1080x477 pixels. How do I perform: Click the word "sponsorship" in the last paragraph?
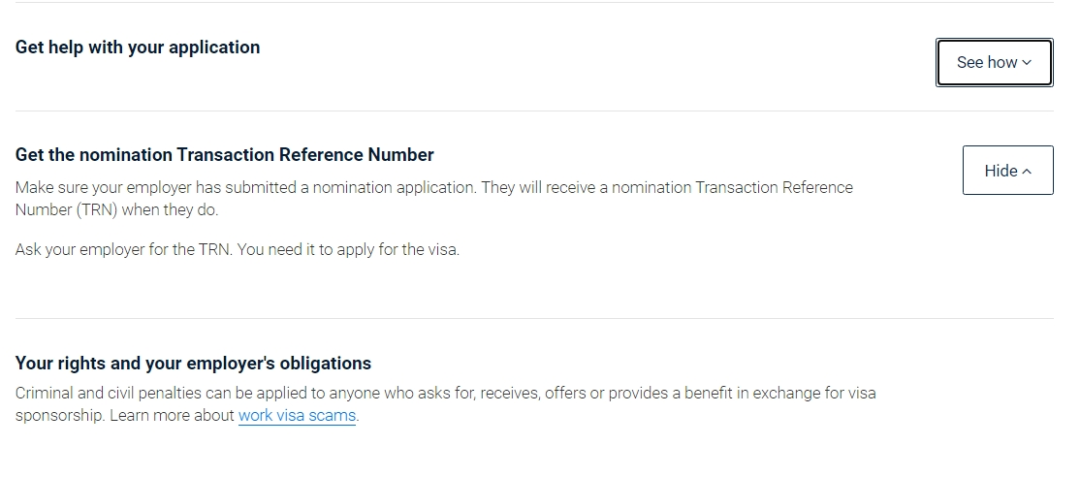click(x=50, y=416)
